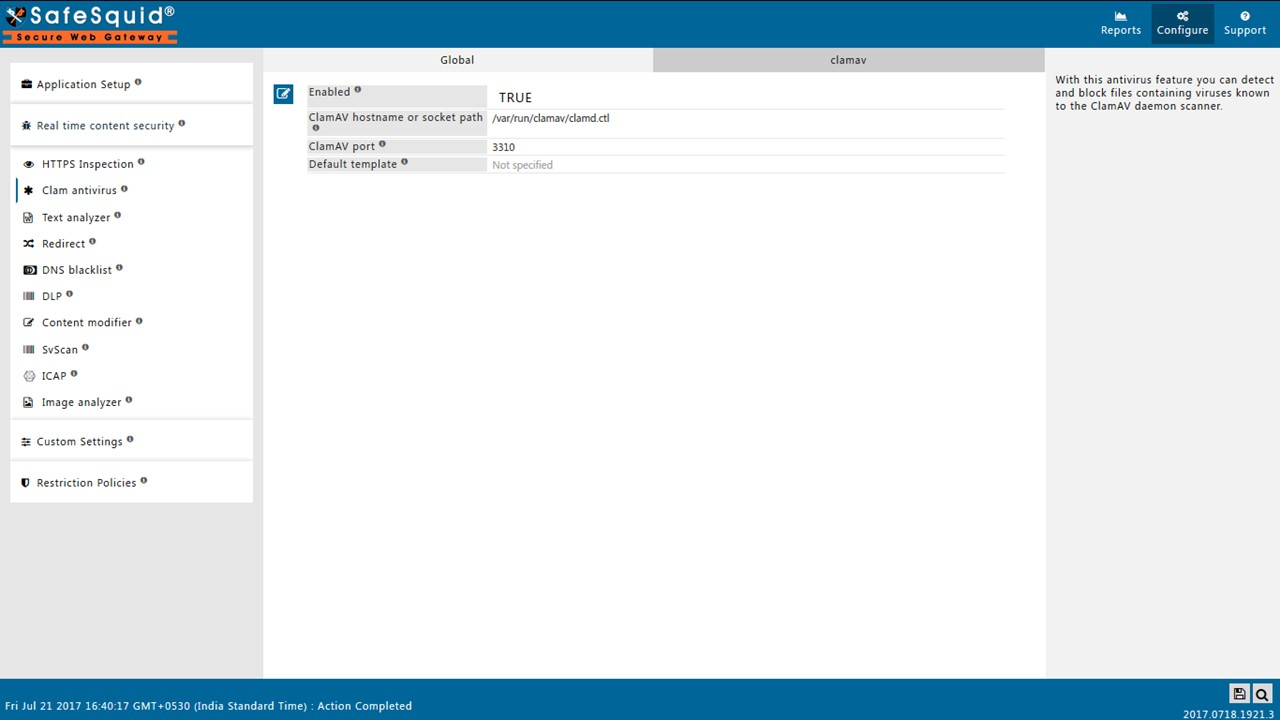Switch to the clamav tab
Screen dimensions: 1280x720
point(848,60)
